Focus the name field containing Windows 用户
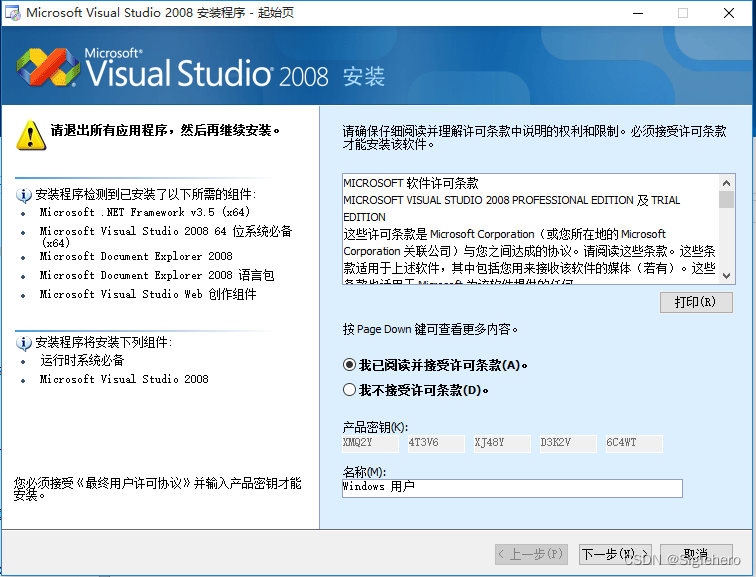Screen dimensions: 756x577 [511, 488]
